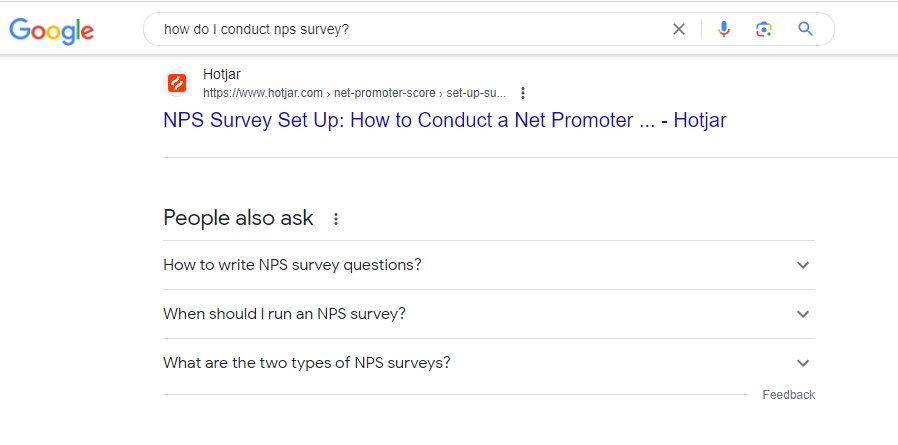Open three-dot options beside People also ask
The height and width of the screenshot is (445, 898).
336,219
